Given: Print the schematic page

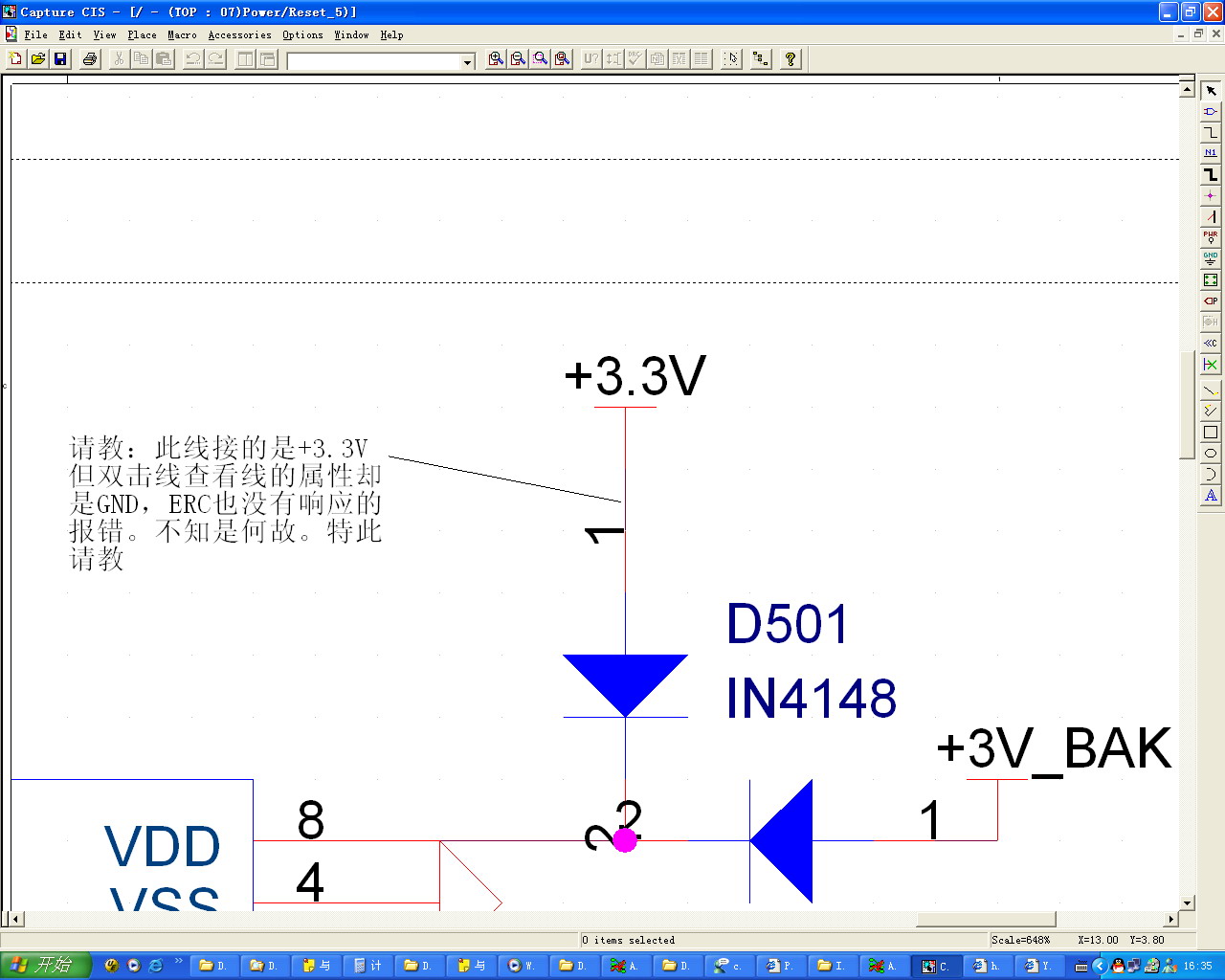Looking at the screenshot, I should click(90, 59).
